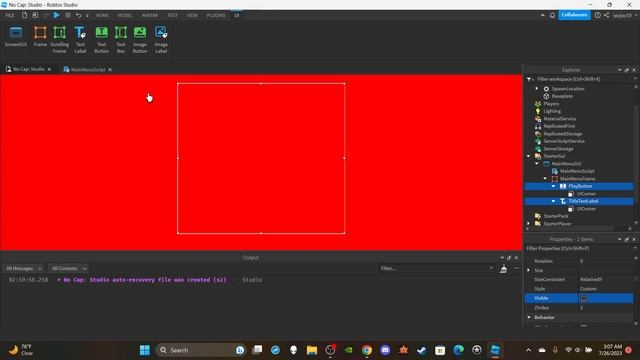Expand the SpawnLocation tree node
Screen dimensions: 640x360
pos(537,89)
